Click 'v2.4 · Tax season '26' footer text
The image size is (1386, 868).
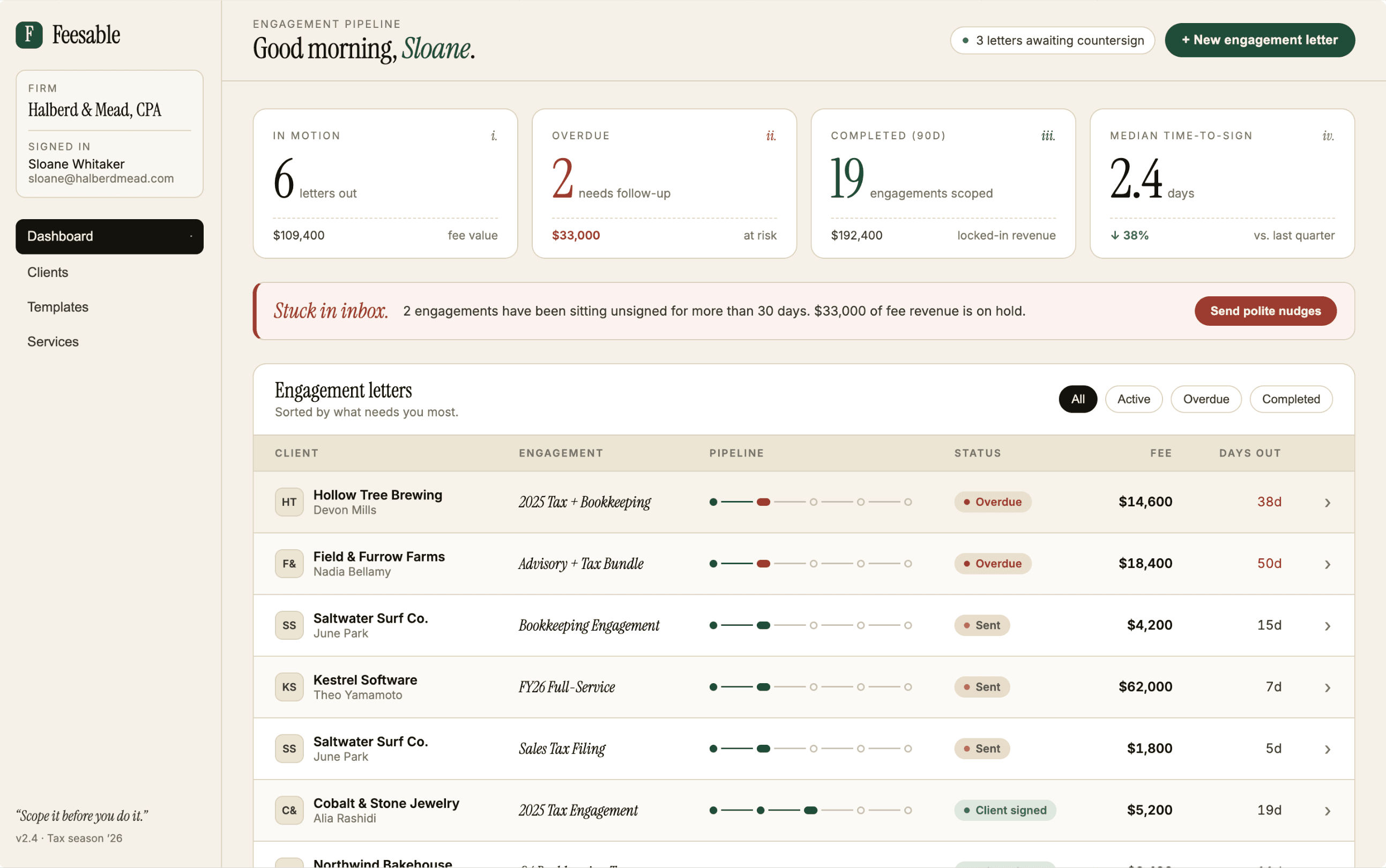coord(69,838)
